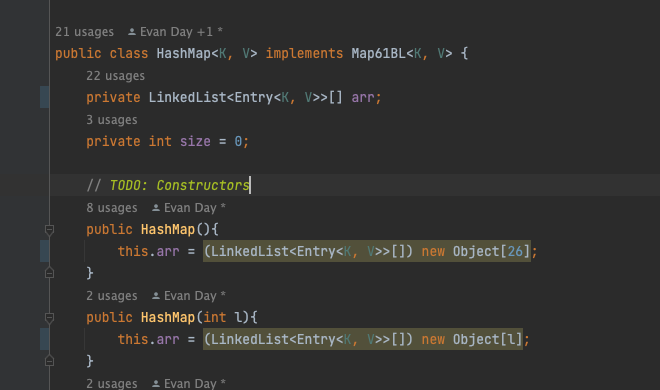Open VCS change marker beside arr field declaration
Viewport: 660px width, 390px height.
coord(45,97)
